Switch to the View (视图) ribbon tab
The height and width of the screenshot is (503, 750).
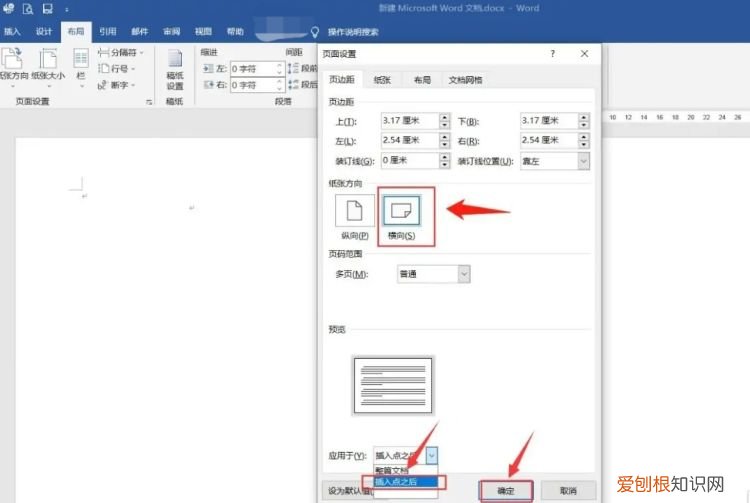coord(203,32)
